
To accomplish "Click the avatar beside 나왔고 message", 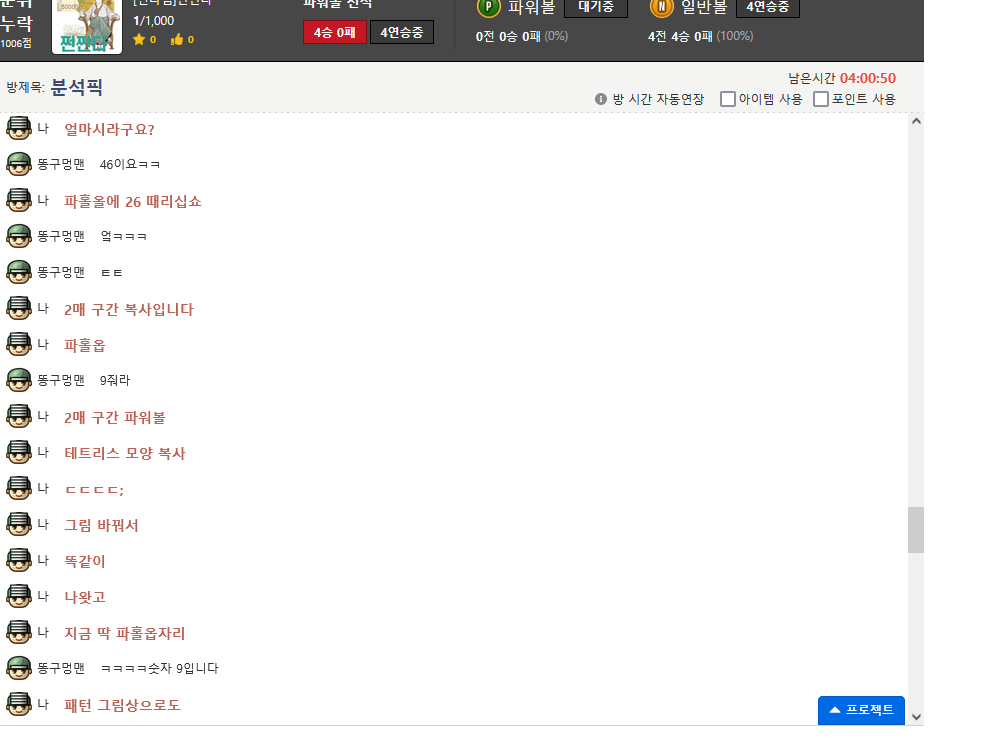I will click(x=19, y=596).
